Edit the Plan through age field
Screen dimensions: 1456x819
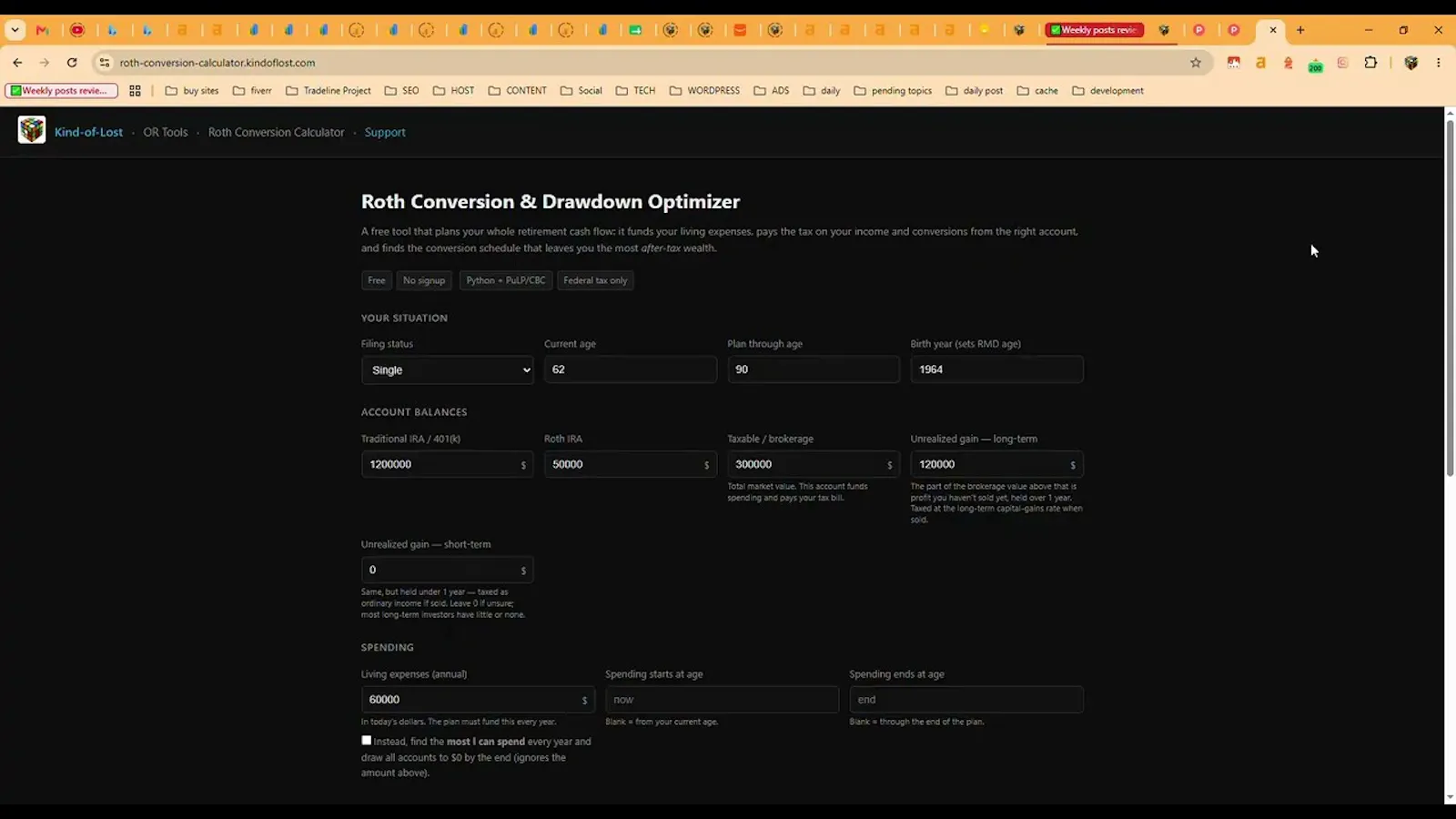(x=813, y=369)
